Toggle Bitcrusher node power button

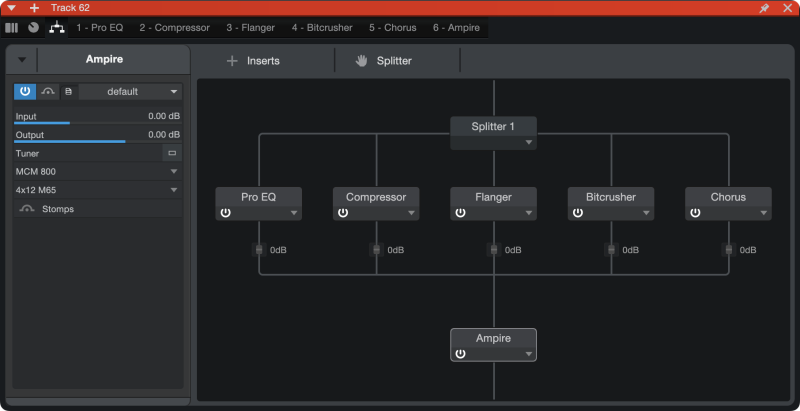pos(578,213)
